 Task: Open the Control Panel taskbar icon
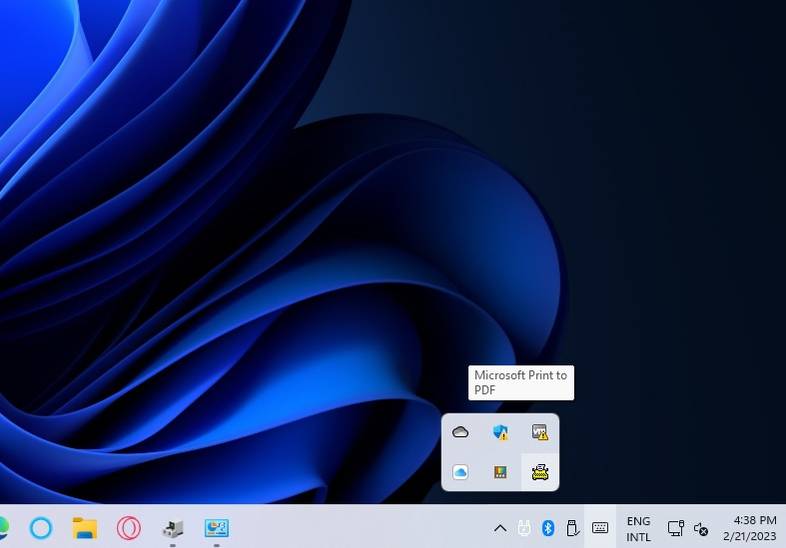(x=216, y=527)
